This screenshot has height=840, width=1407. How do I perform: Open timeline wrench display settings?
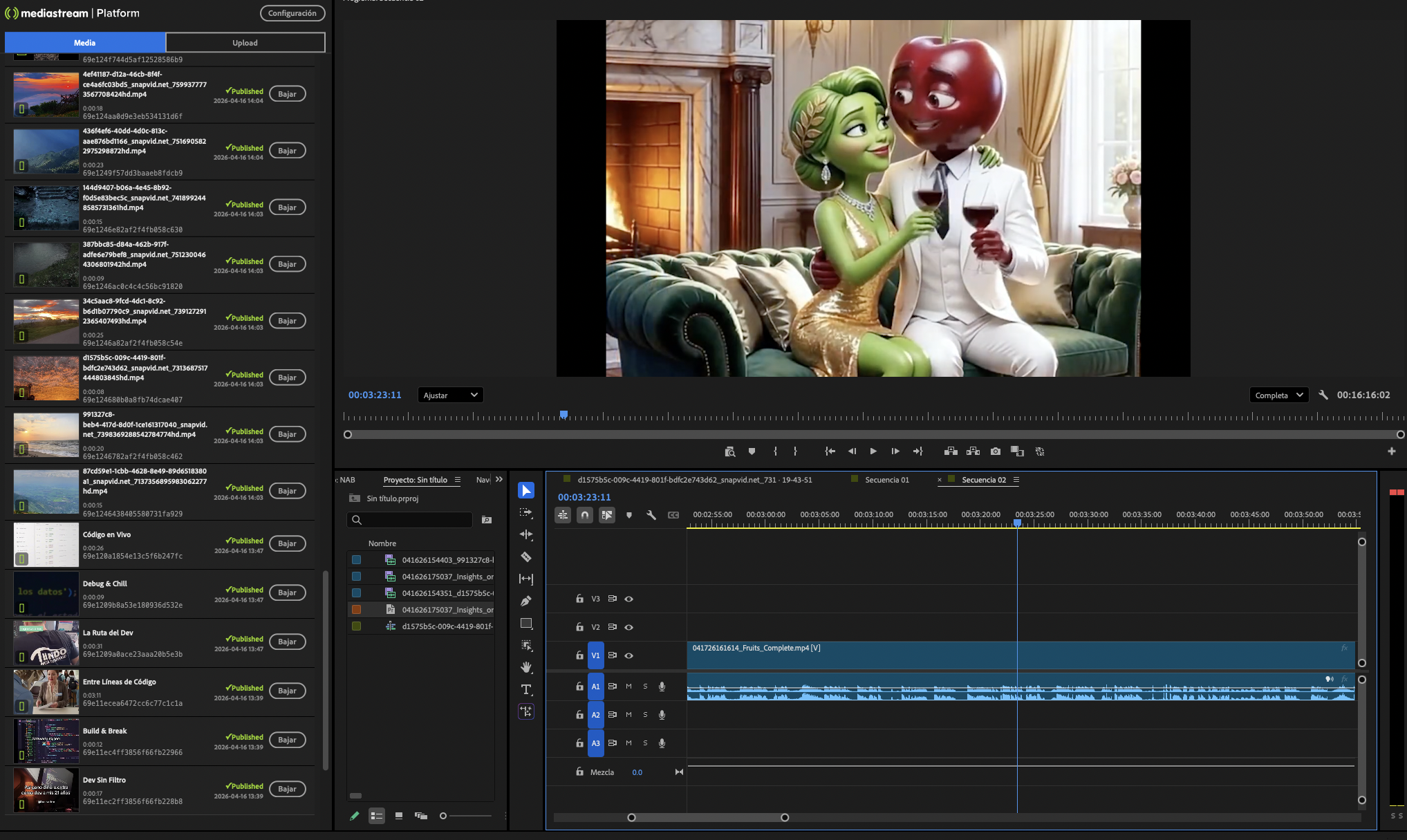(x=651, y=515)
